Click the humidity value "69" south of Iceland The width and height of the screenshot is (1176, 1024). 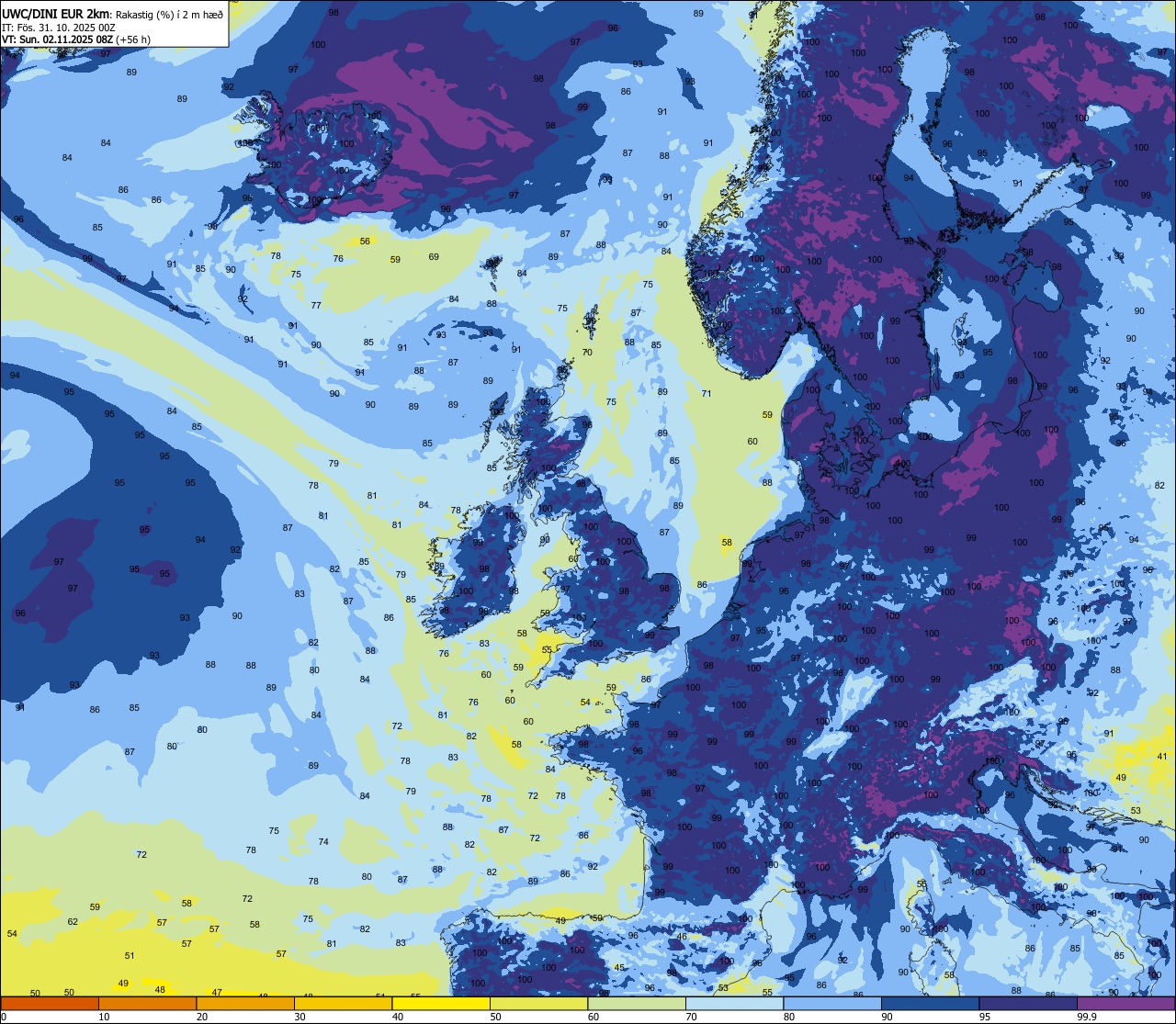coord(434,257)
